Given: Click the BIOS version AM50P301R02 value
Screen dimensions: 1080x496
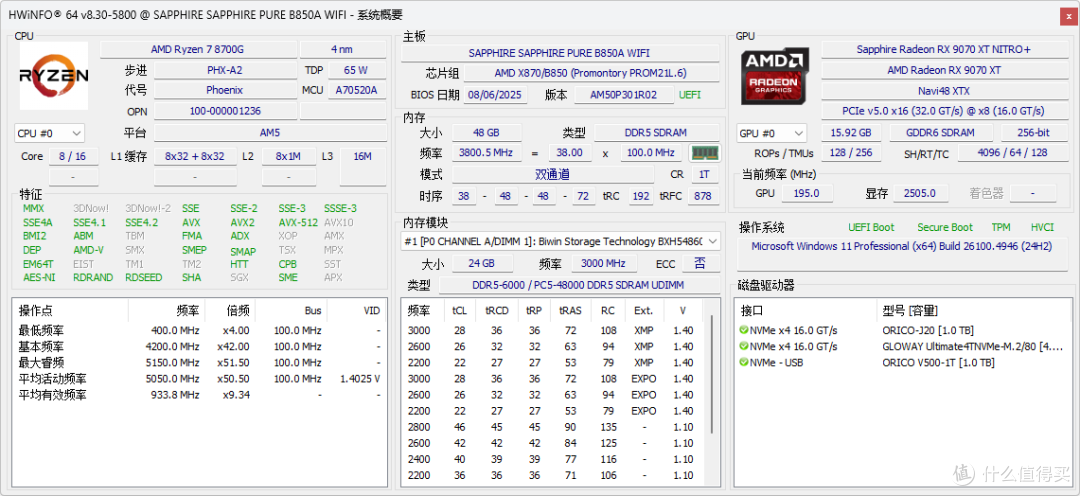Looking at the screenshot, I should tap(623, 95).
